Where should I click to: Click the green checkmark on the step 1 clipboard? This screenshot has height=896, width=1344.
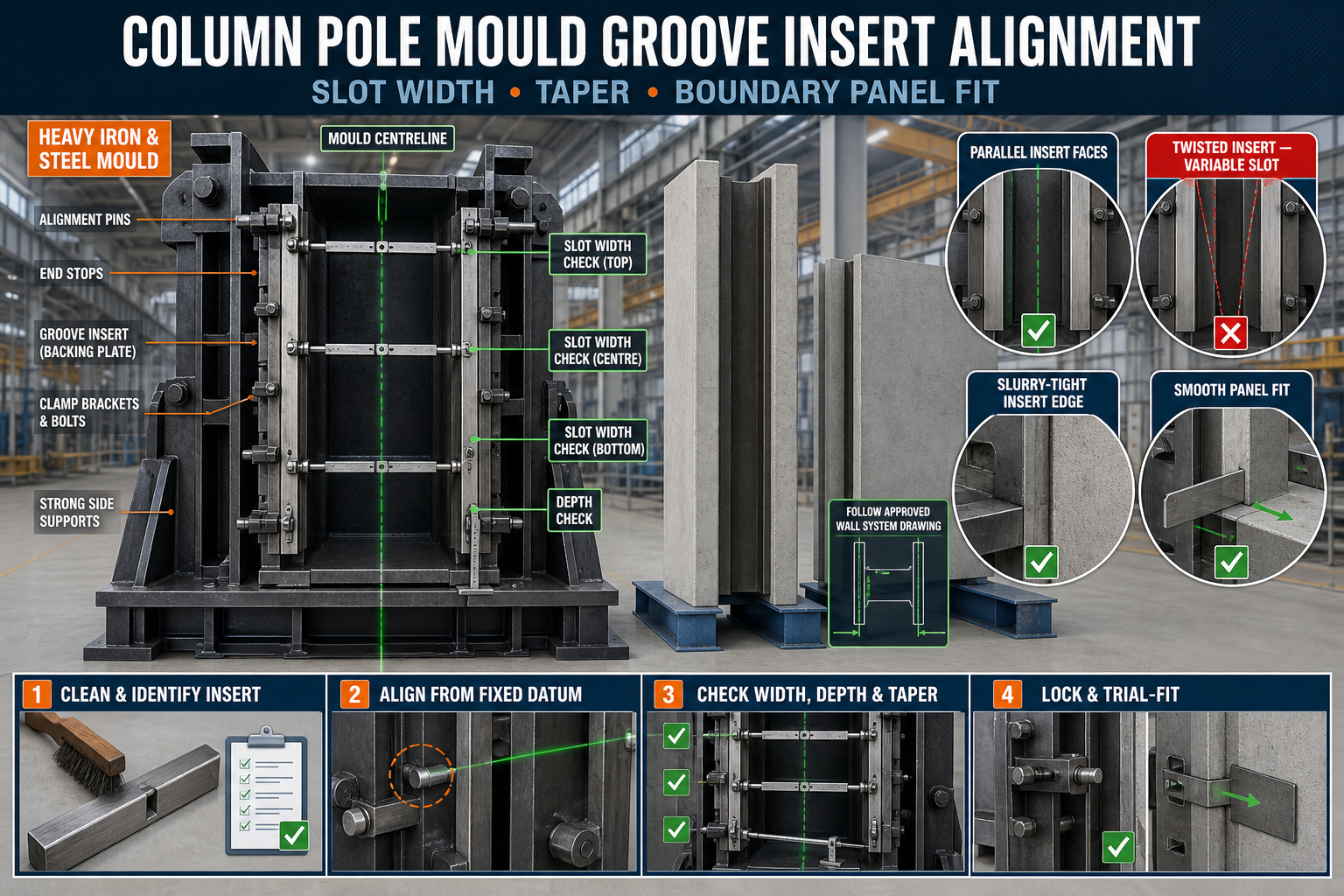[294, 835]
